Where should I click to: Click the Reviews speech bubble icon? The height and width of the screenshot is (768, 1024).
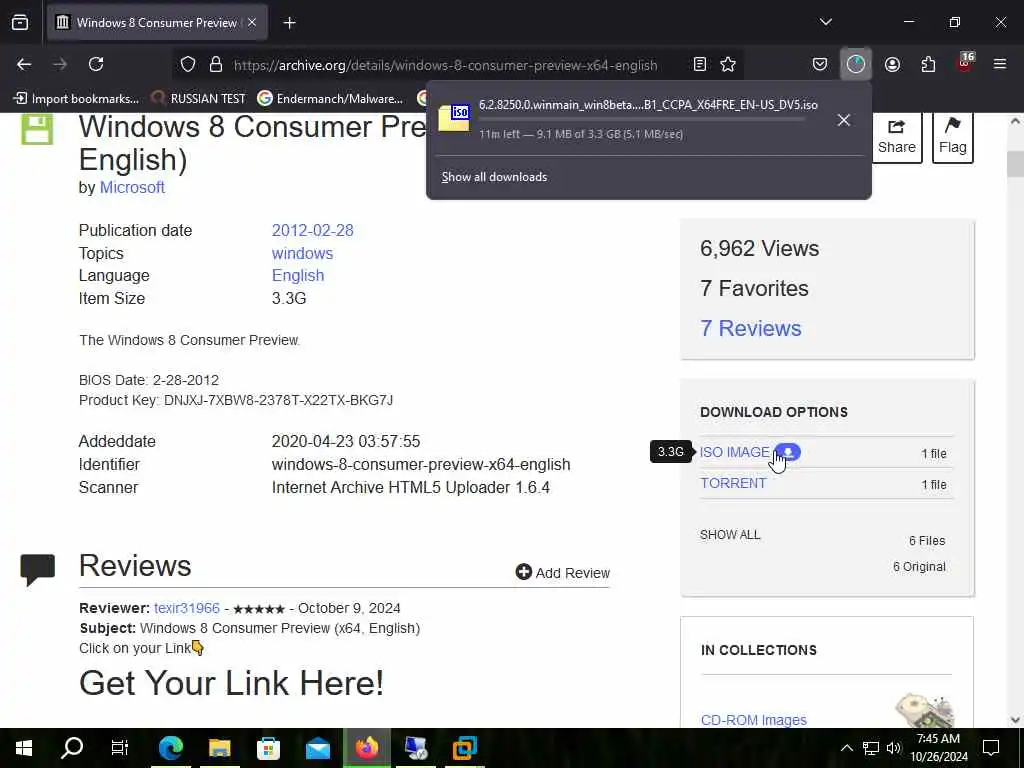(x=37, y=570)
